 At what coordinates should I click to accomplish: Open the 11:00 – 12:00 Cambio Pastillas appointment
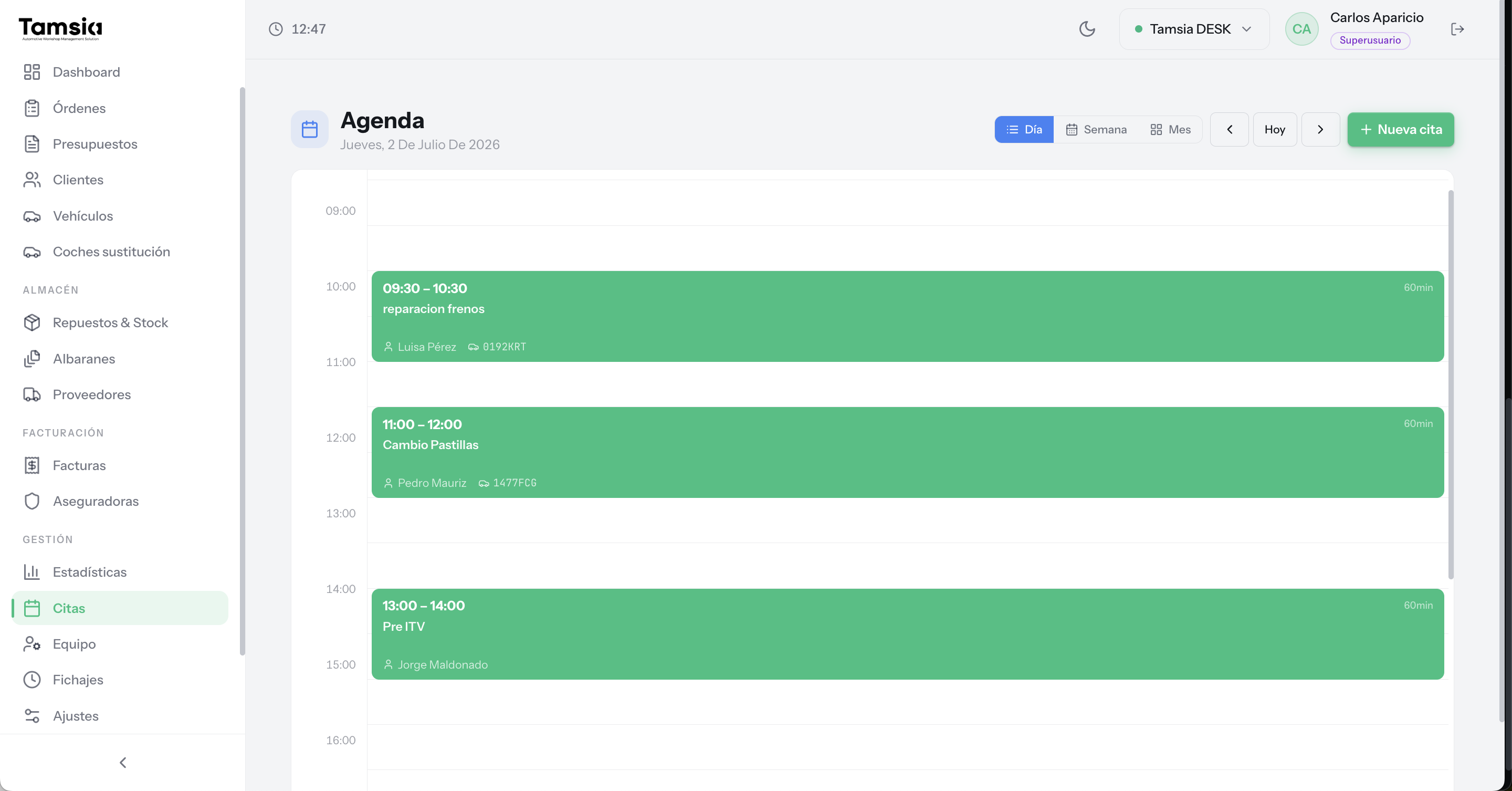tap(907, 452)
